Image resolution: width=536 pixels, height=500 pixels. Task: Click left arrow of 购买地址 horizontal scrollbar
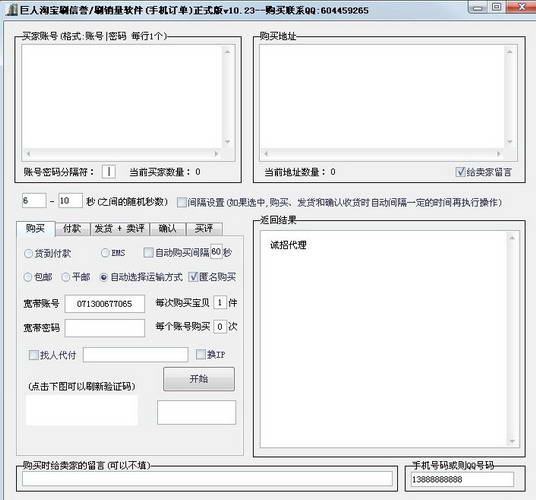[266, 154]
